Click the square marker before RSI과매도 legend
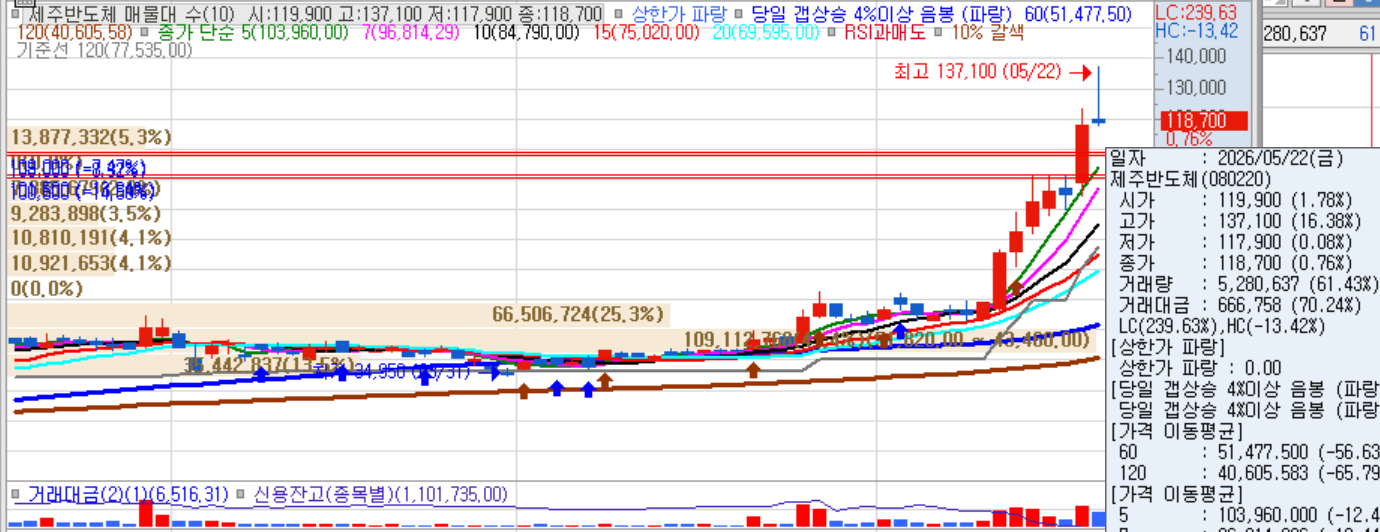Viewport: 1380px width, 532px height. point(832,32)
